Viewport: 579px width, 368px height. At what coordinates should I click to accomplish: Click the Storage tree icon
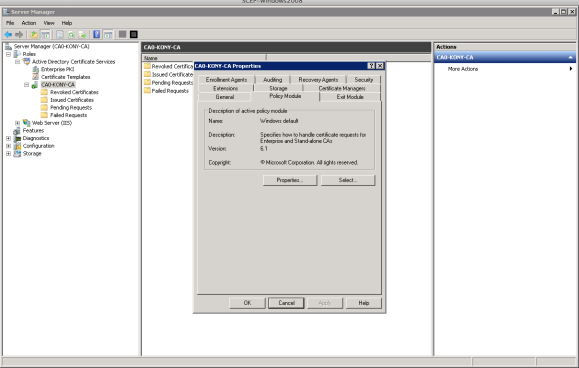coord(17,154)
